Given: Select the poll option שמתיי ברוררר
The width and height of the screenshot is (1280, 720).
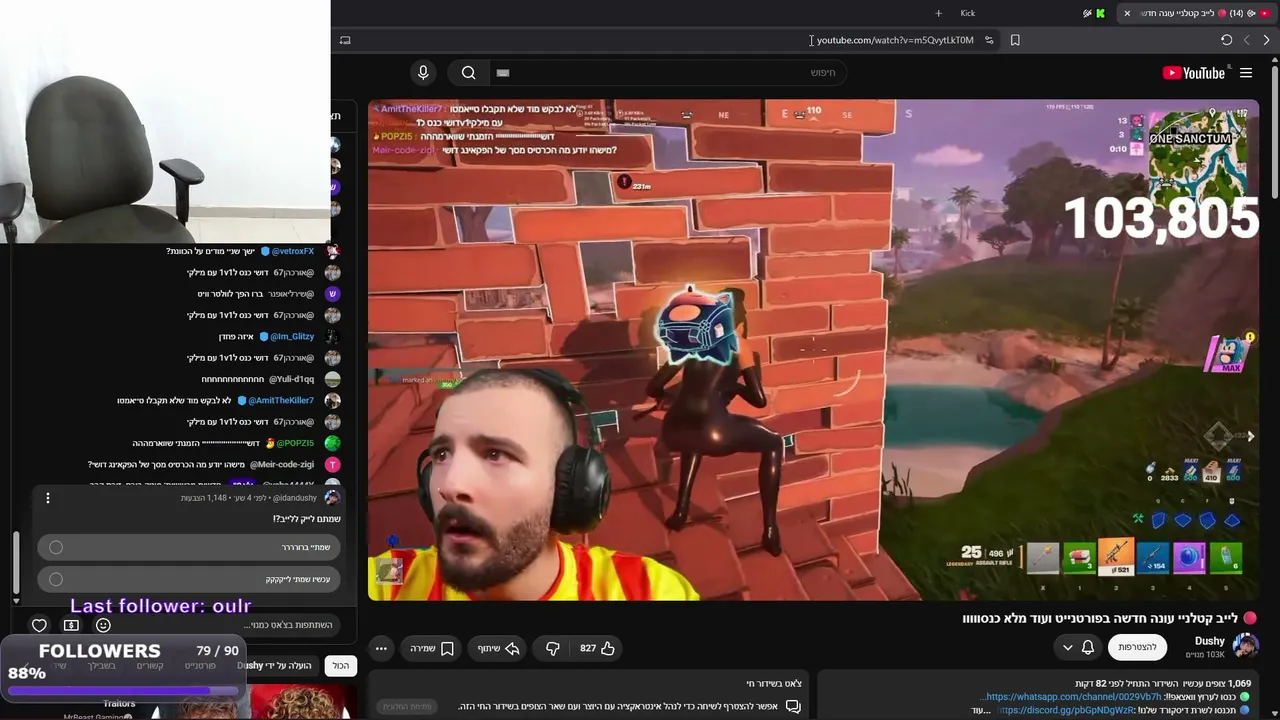Looking at the screenshot, I should (x=189, y=547).
